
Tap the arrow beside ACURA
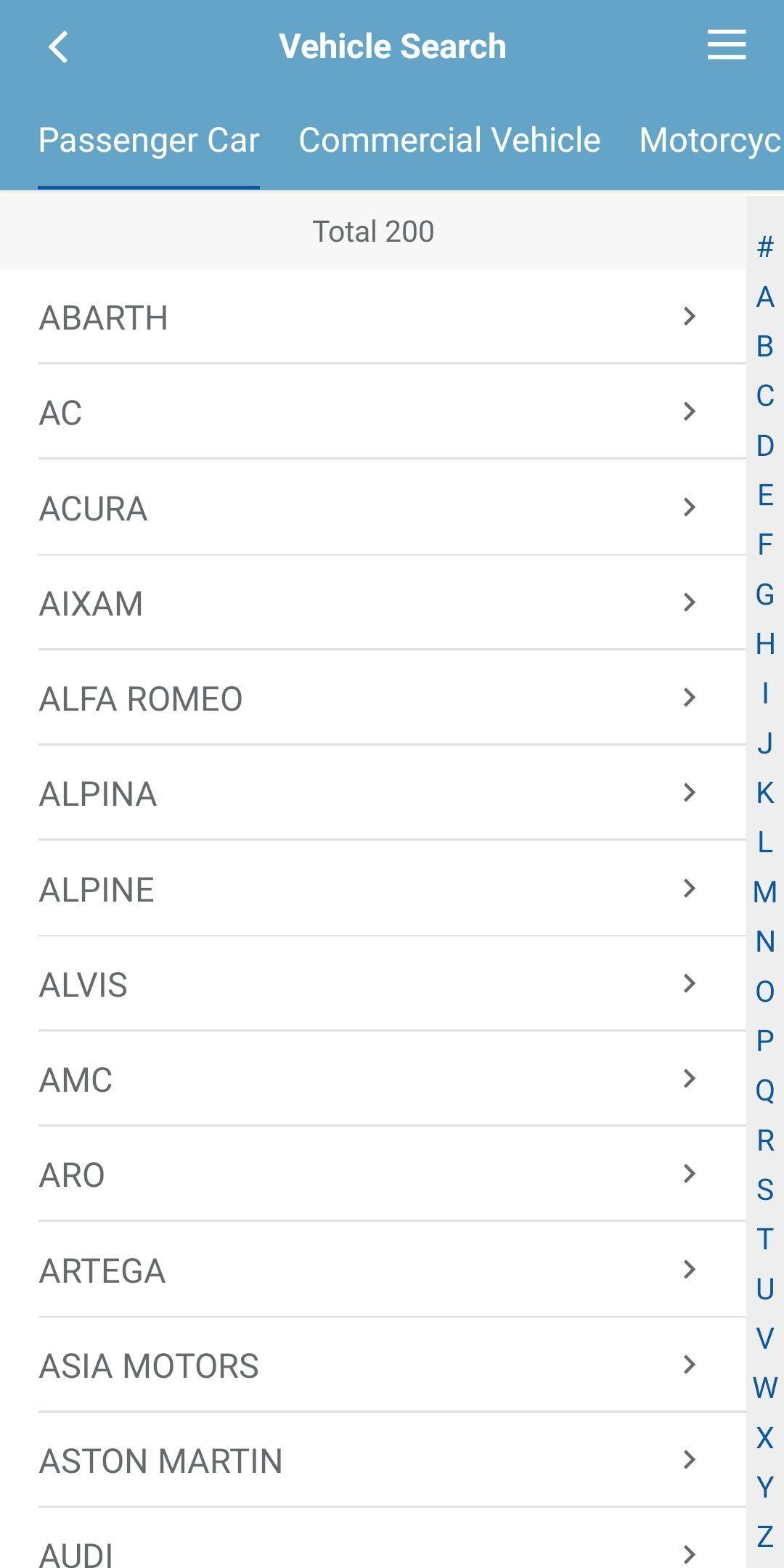pos(690,507)
